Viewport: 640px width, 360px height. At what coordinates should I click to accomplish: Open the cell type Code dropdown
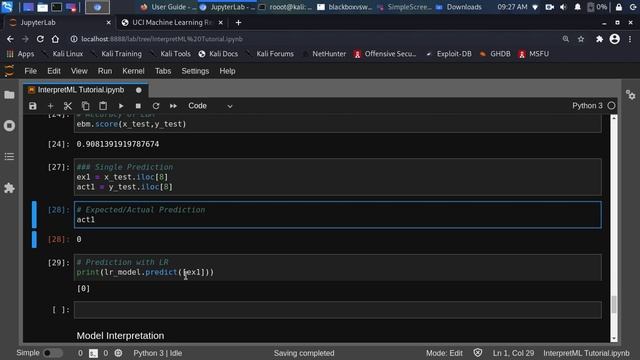210,106
